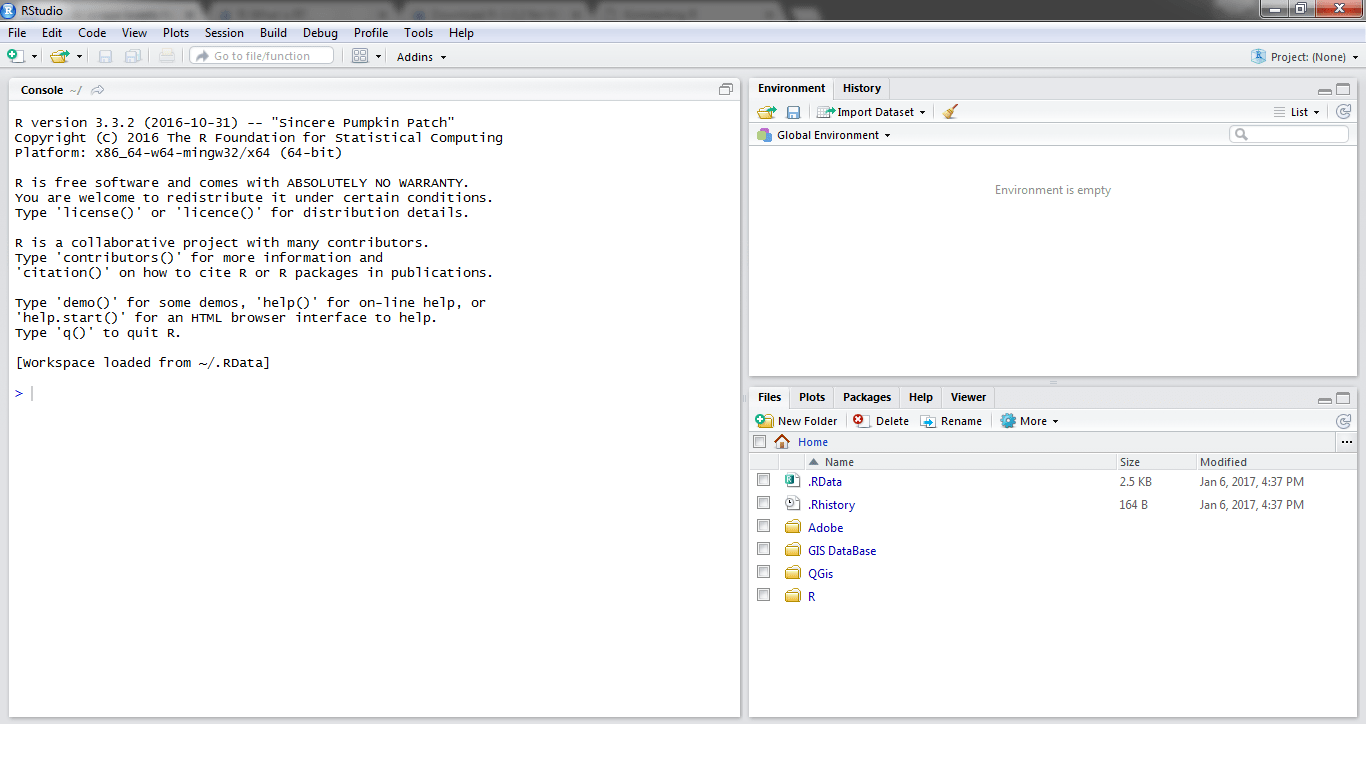Viewport: 1366px width, 768px height.
Task: Click the Environment search field
Action: (x=1289, y=134)
